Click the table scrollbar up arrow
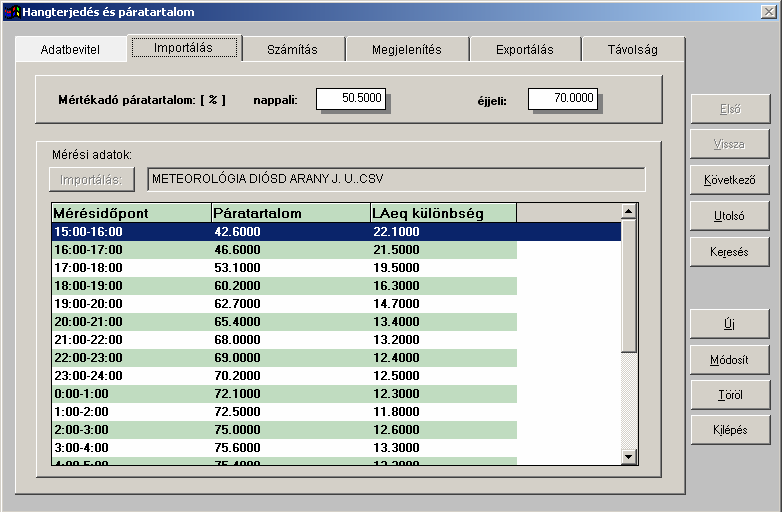This screenshot has width=782, height=512. click(628, 211)
